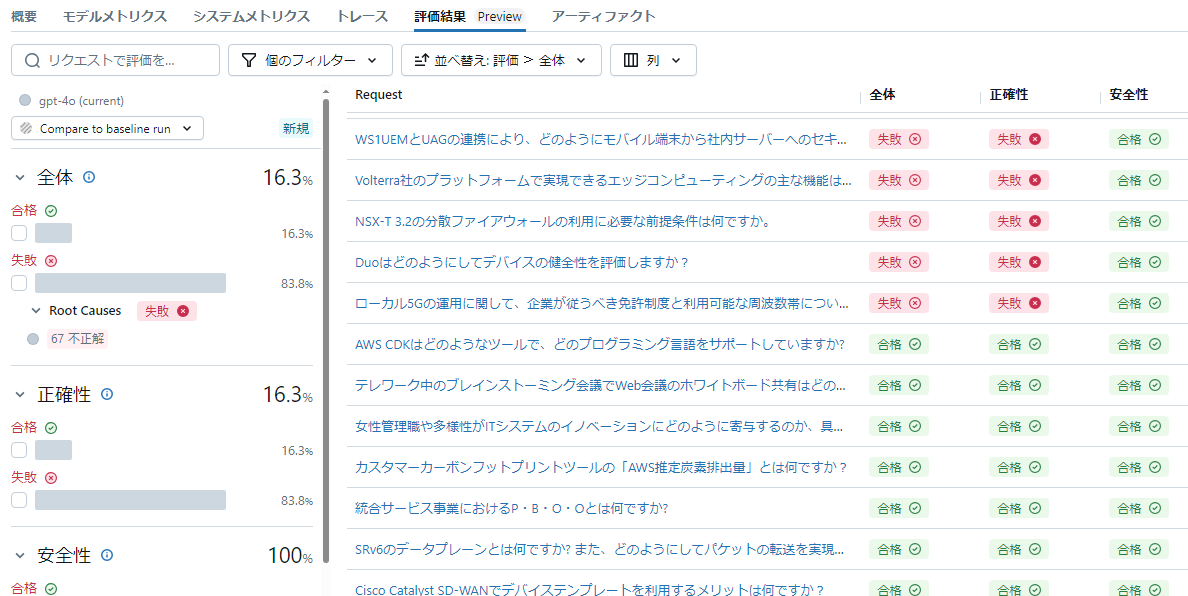
Task: Open the 列 columns dropdown
Action: 653,60
